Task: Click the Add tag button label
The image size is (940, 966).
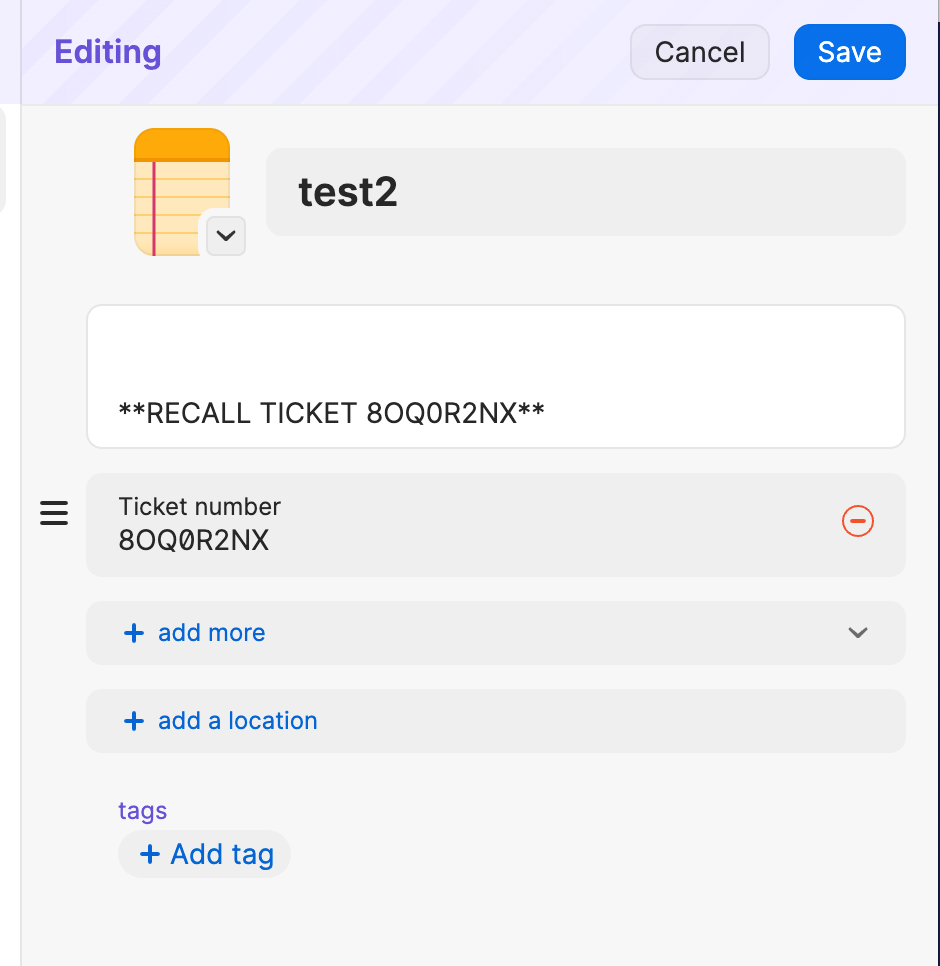Action: pos(222,854)
